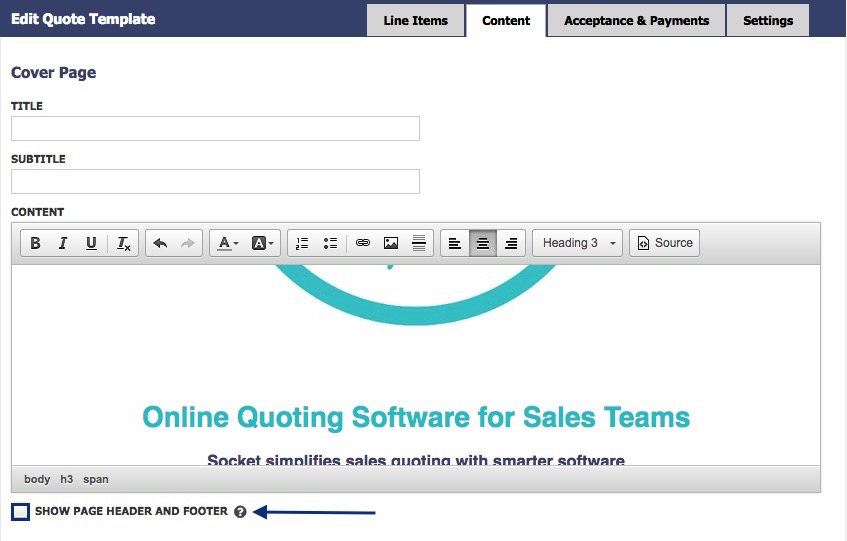Select the Content tab
The image size is (847, 541).
pyautogui.click(x=506, y=21)
